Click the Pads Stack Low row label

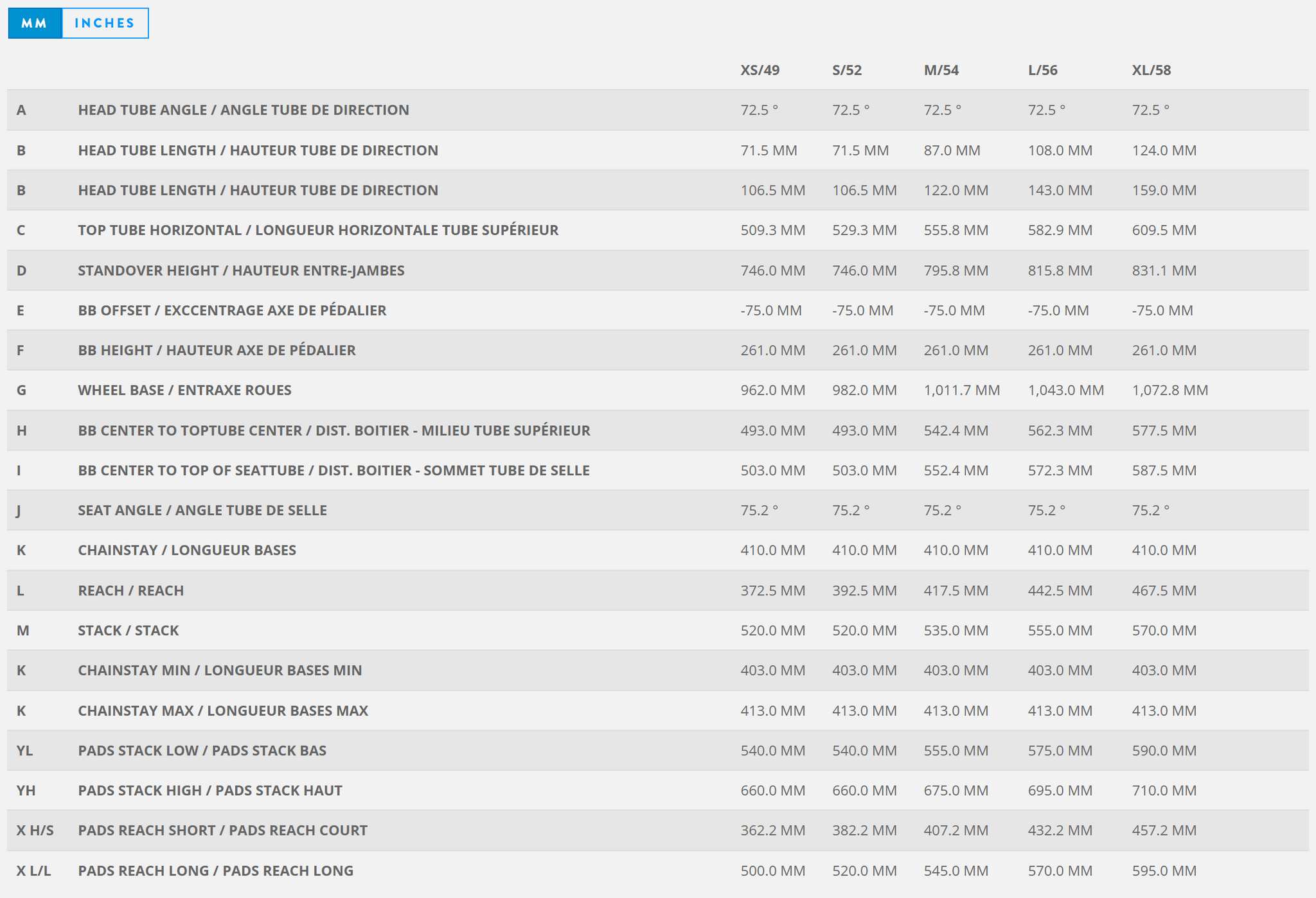(202, 750)
